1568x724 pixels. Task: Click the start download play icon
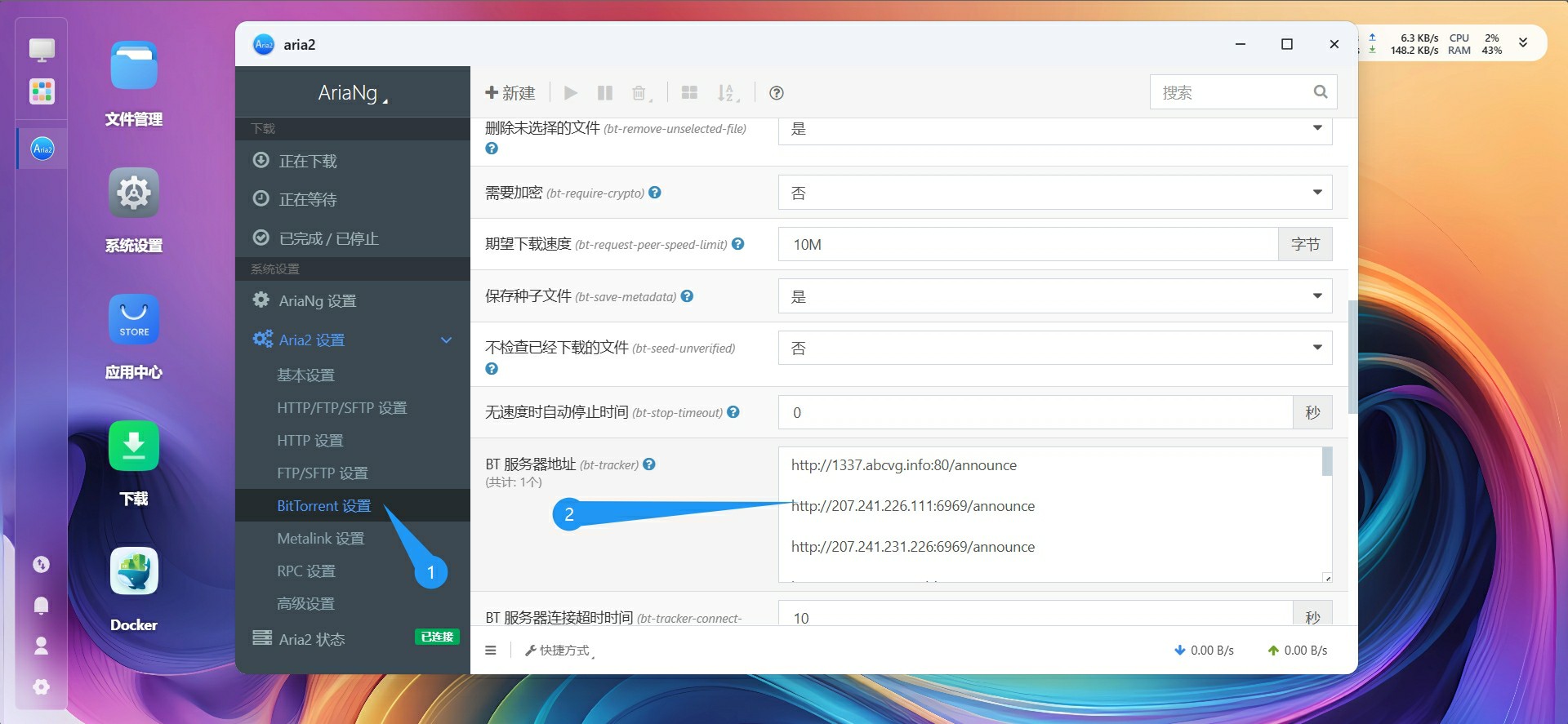pos(571,93)
